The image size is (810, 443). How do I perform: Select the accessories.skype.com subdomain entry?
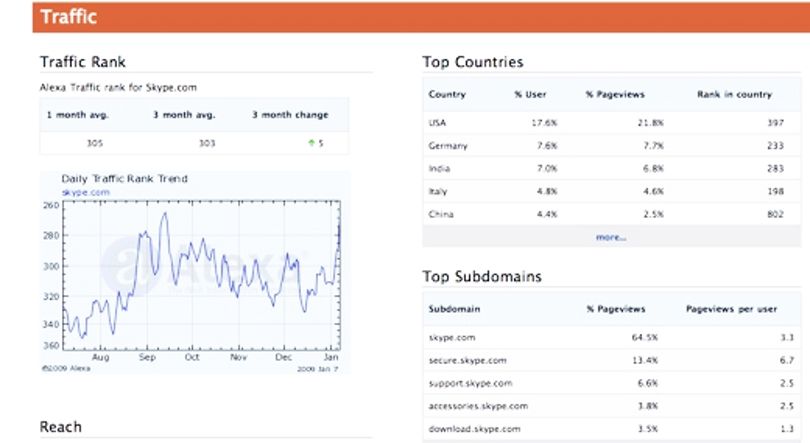[x=478, y=406]
